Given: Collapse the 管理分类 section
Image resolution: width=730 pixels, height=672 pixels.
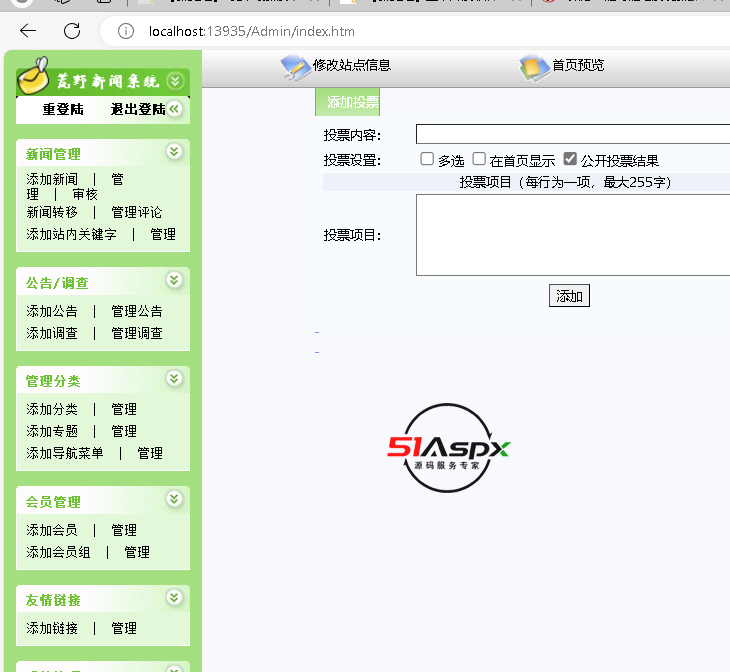Looking at the screenshot, I should [174, 379].
